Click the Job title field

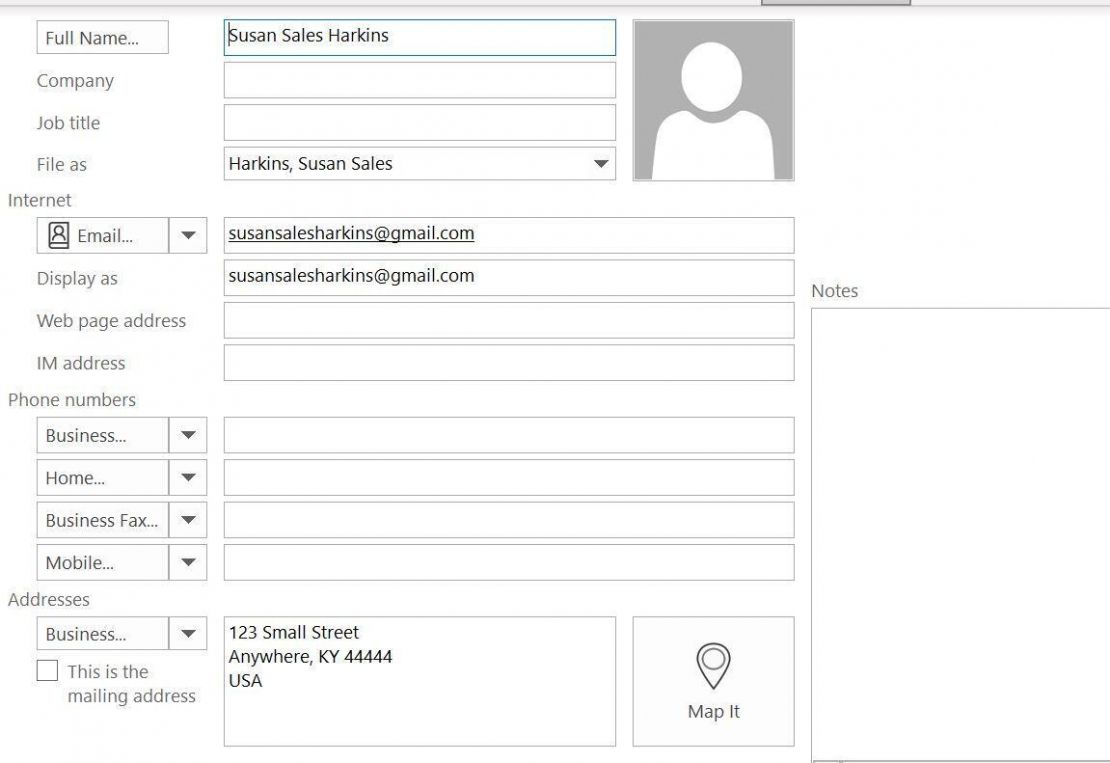(x=420, y=121)
